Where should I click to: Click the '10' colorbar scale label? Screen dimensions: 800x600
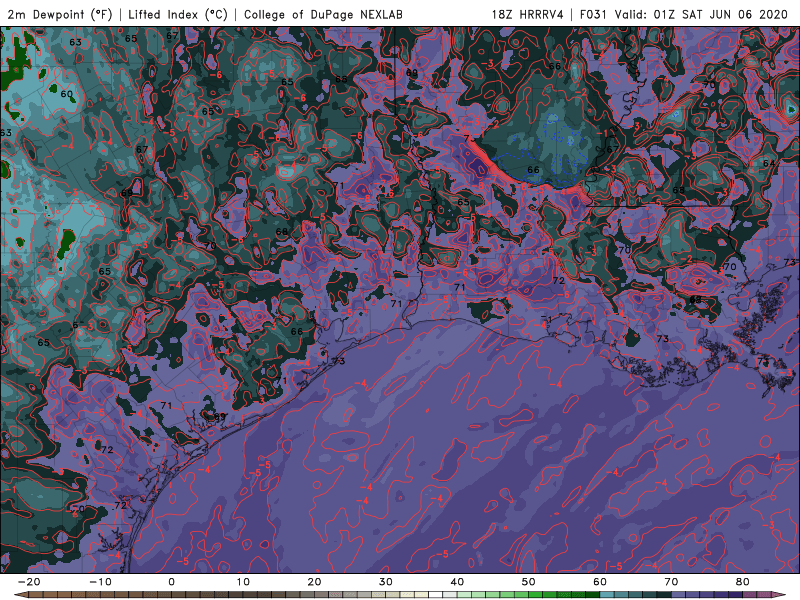click(x=243, y=582)
